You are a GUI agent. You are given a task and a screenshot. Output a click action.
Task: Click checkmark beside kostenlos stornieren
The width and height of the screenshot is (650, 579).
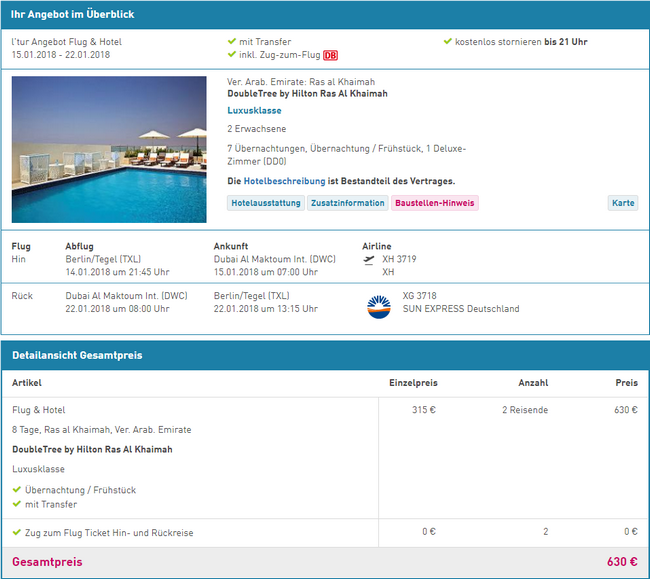pyautogui.click(x=447, y=42)
